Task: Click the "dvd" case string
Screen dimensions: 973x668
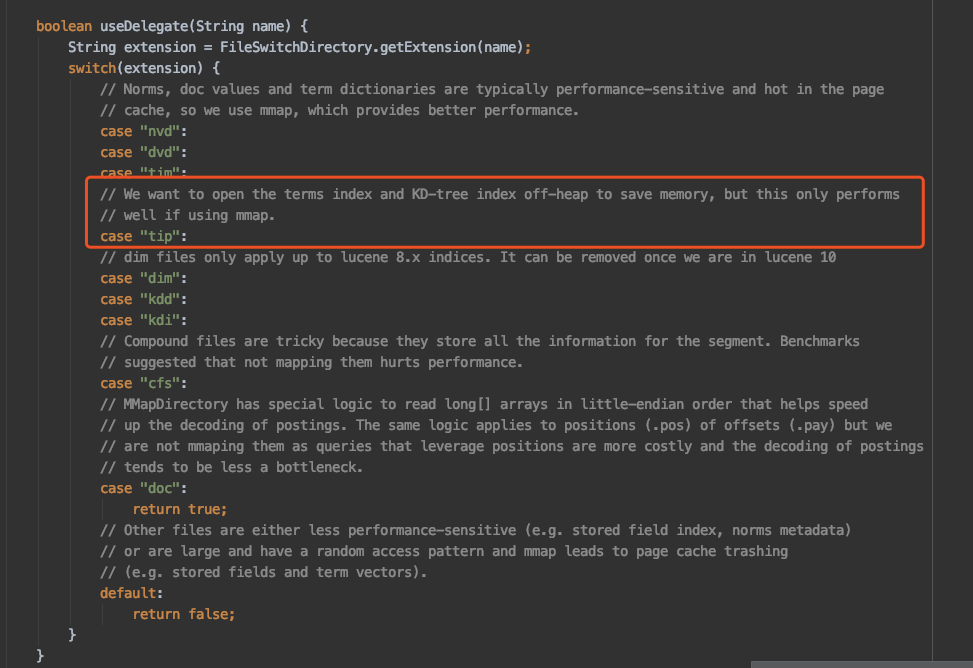Action: coord(160,153)
